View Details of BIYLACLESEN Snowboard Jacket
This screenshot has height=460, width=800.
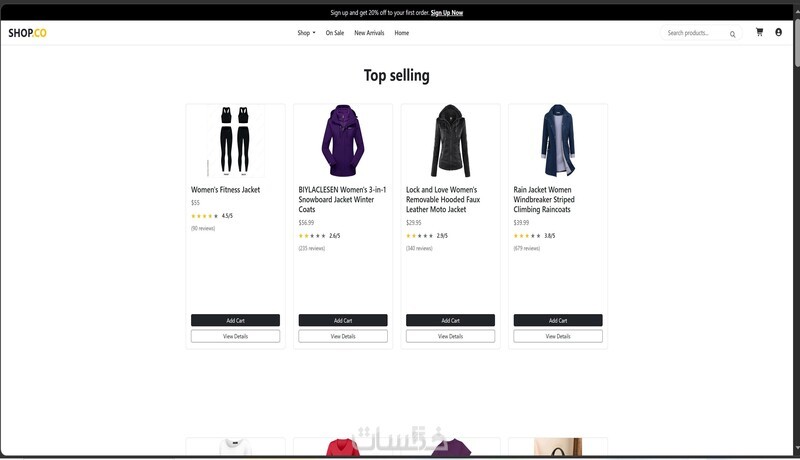(343, 336)
